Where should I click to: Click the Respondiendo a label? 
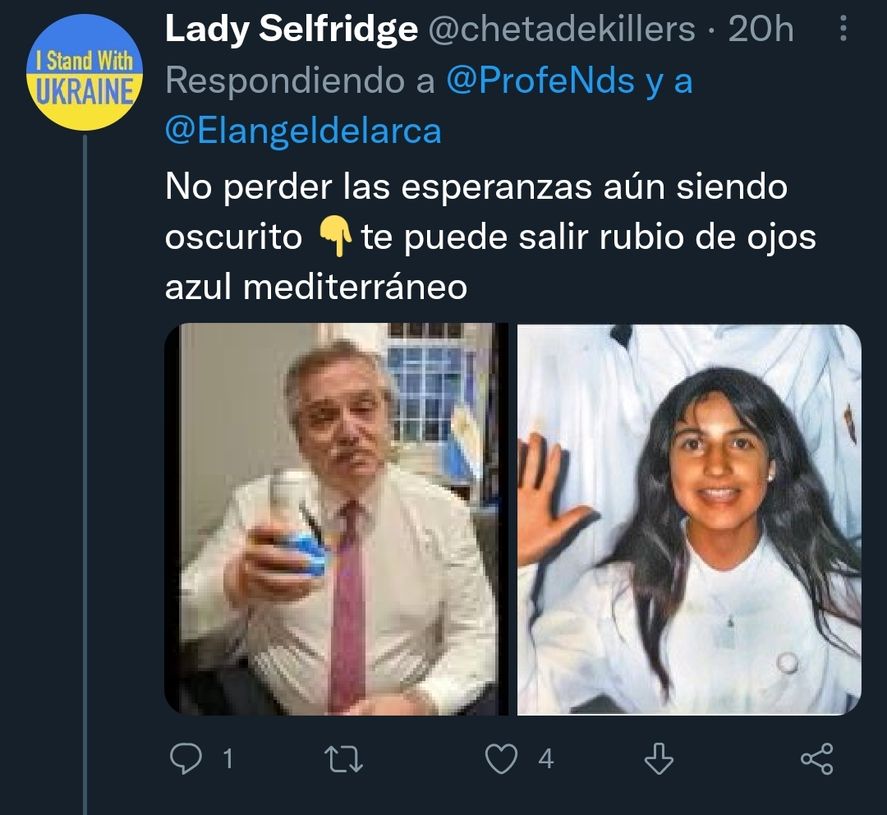pos(300,81)
